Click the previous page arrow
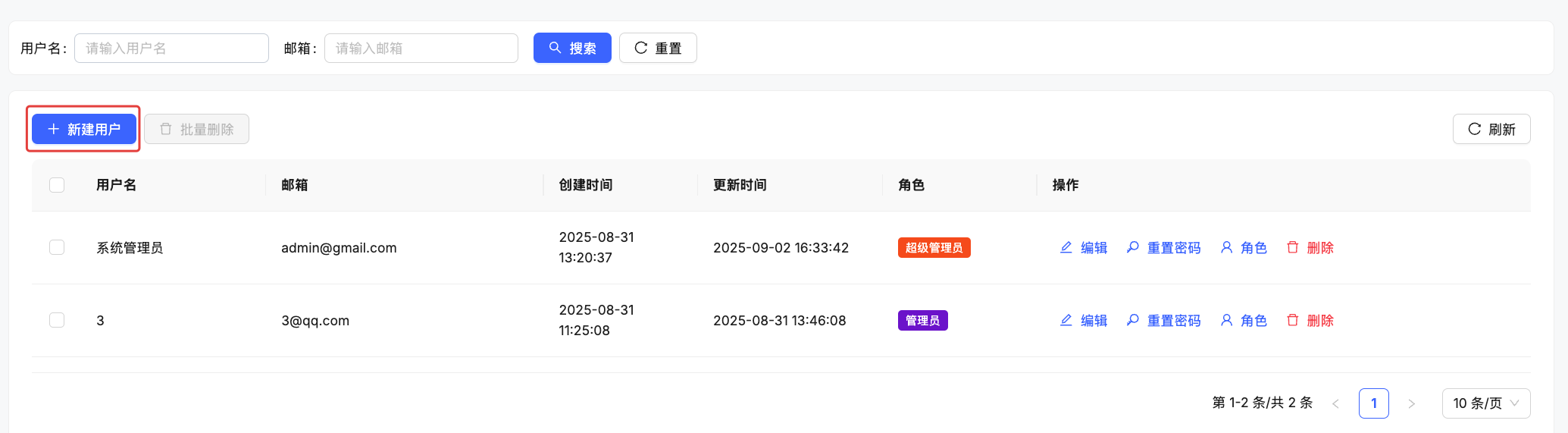 tap(1335, 403)
